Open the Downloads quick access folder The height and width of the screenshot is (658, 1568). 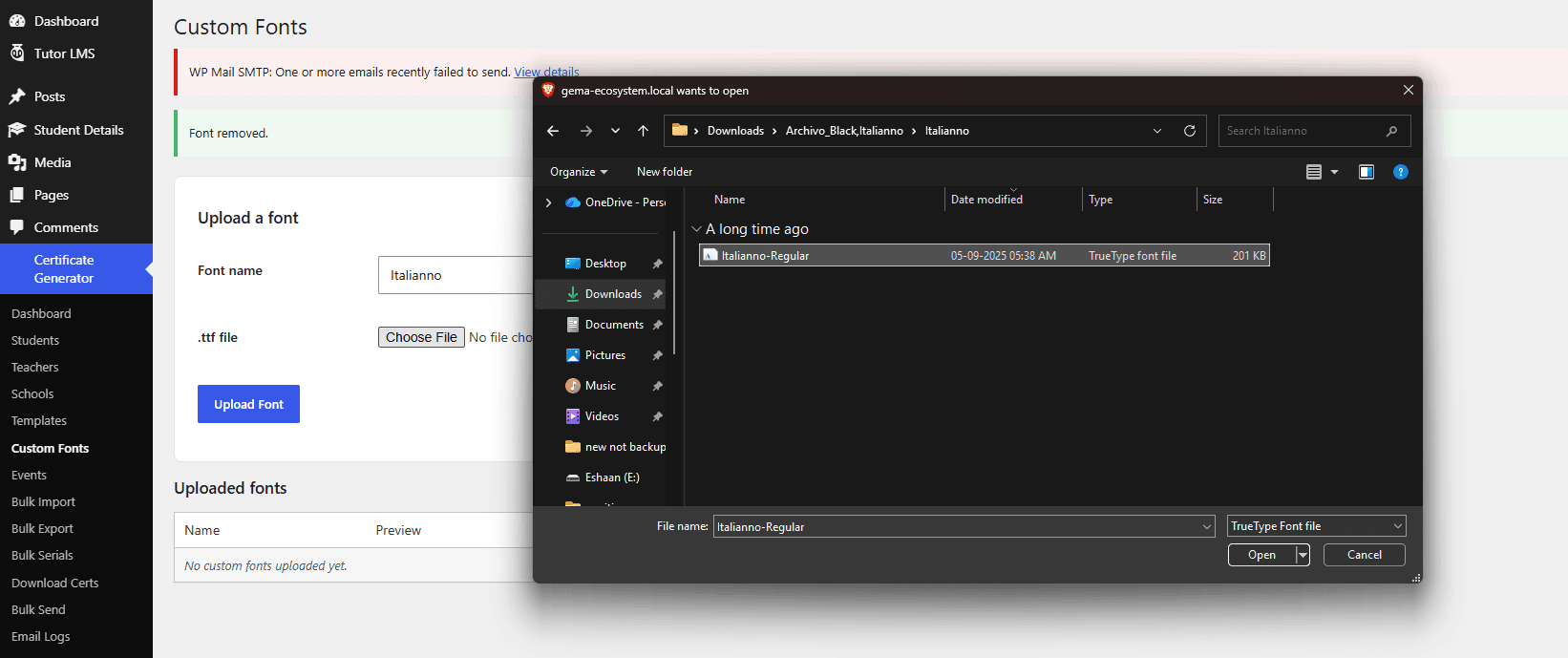coord(613,294)
